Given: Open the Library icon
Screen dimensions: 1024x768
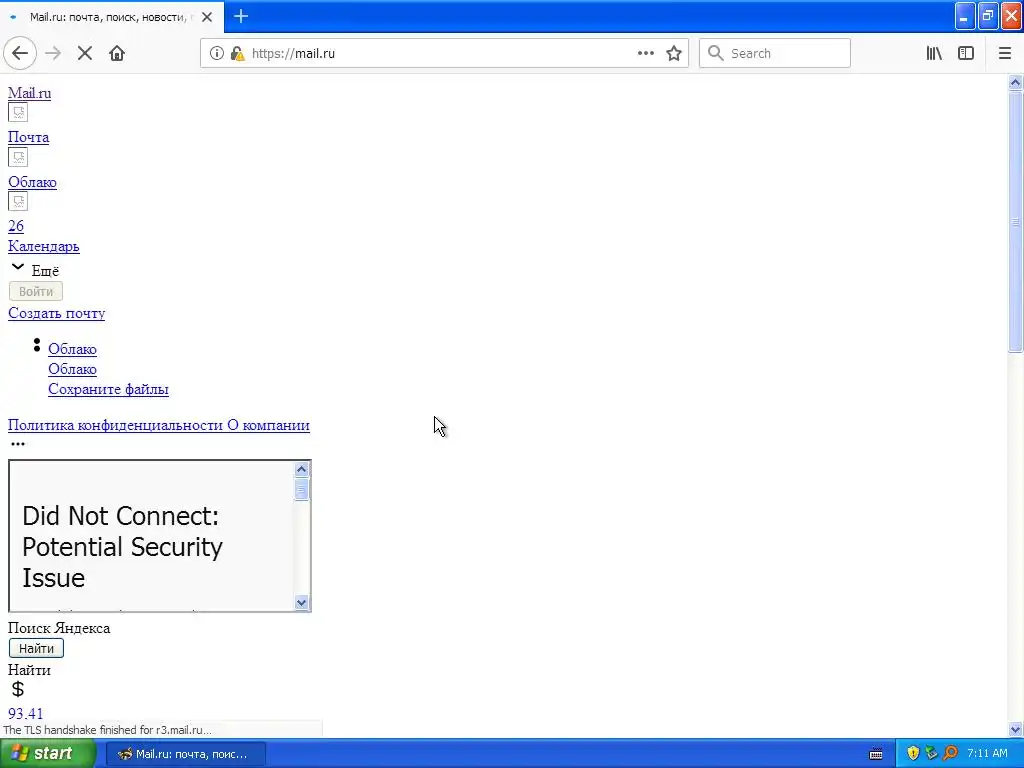Looking at the screenshot, I should coord(935,54).
